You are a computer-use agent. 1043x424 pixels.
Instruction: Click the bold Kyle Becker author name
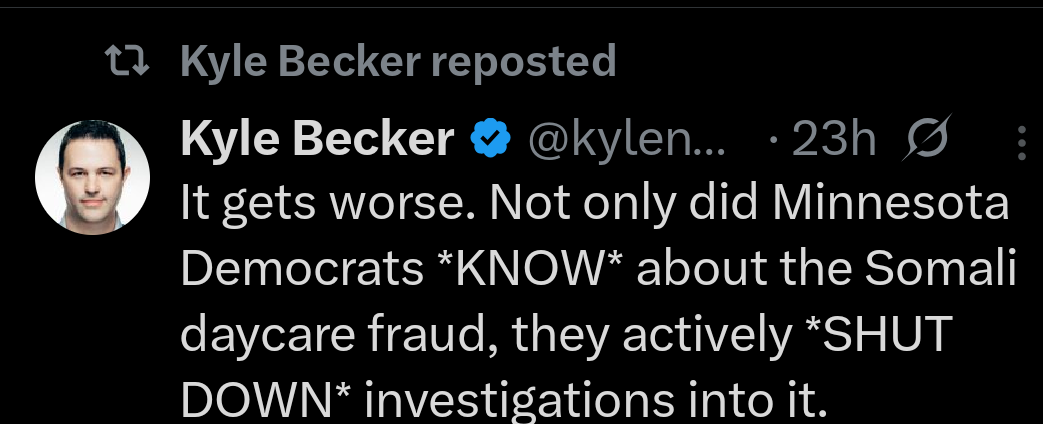tap(317, 141)
